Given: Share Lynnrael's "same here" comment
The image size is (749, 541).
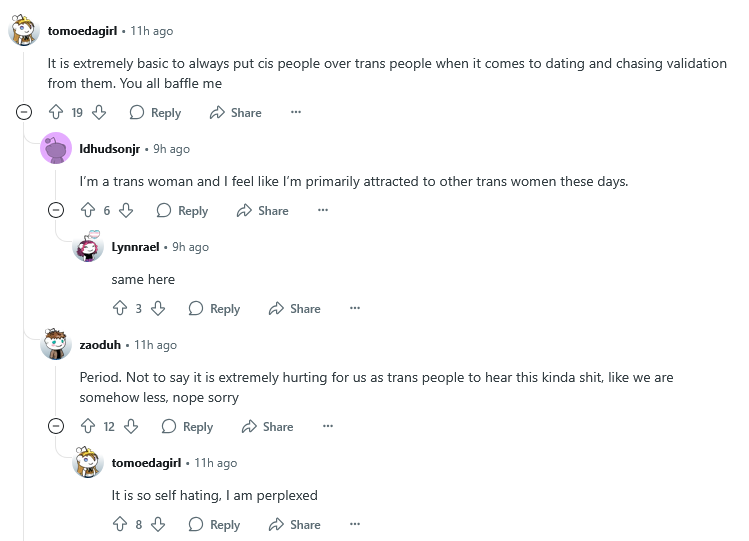Looking at the screenshot, I should coord(294,309).
